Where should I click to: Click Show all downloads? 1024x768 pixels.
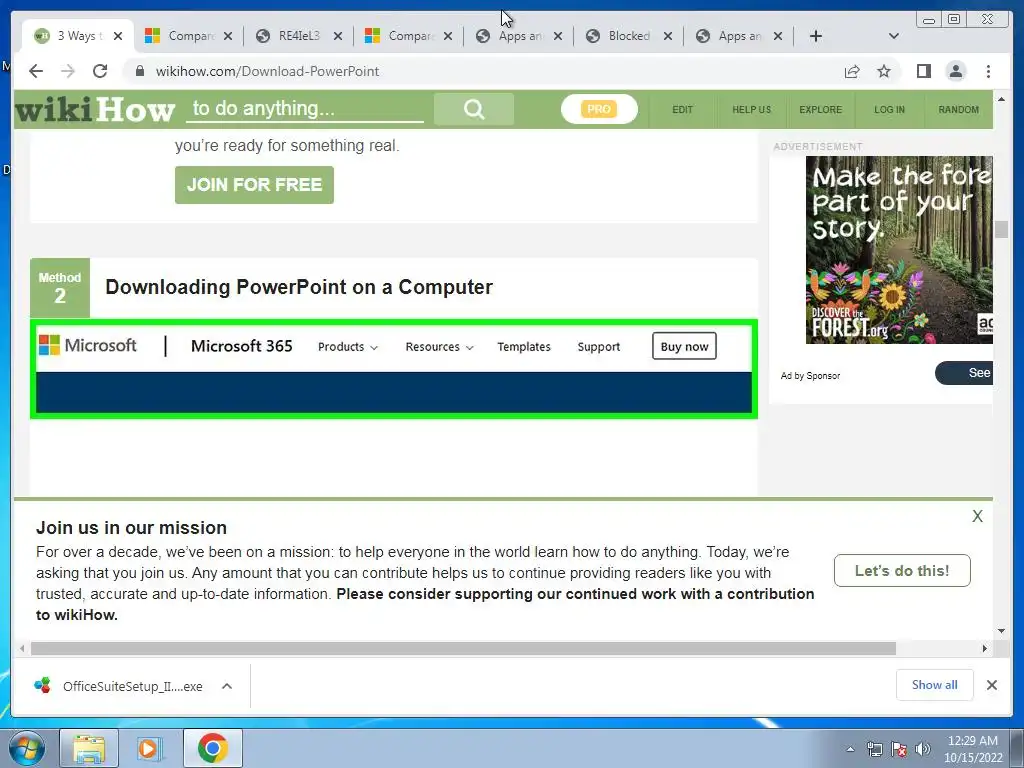tap(934, 684)
